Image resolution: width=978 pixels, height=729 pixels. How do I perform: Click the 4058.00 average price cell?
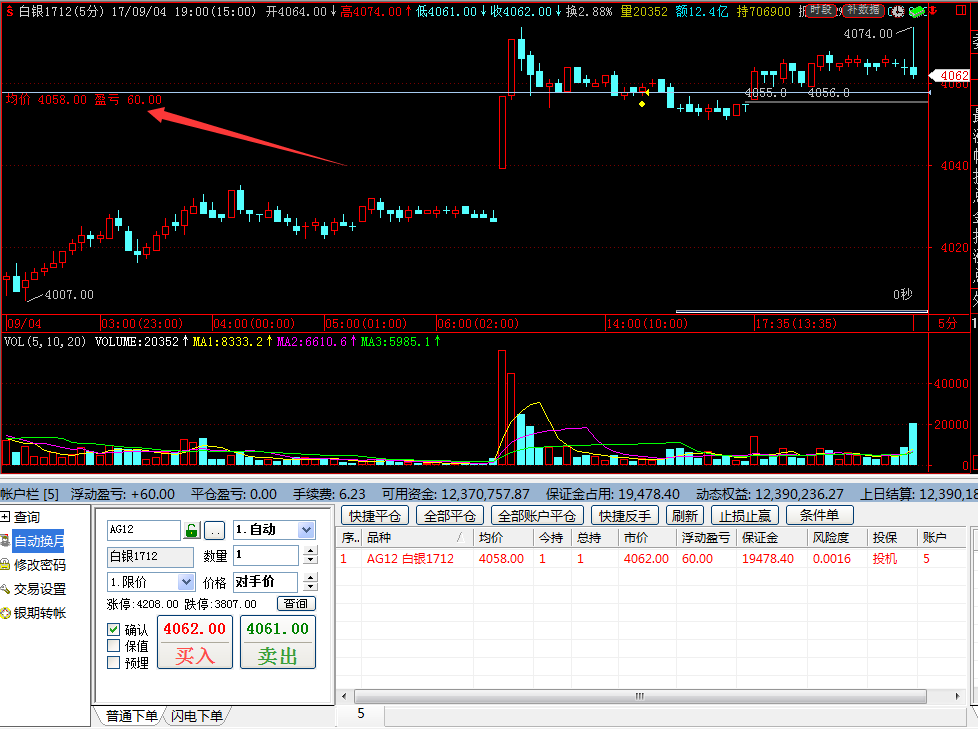coord(501,559)
